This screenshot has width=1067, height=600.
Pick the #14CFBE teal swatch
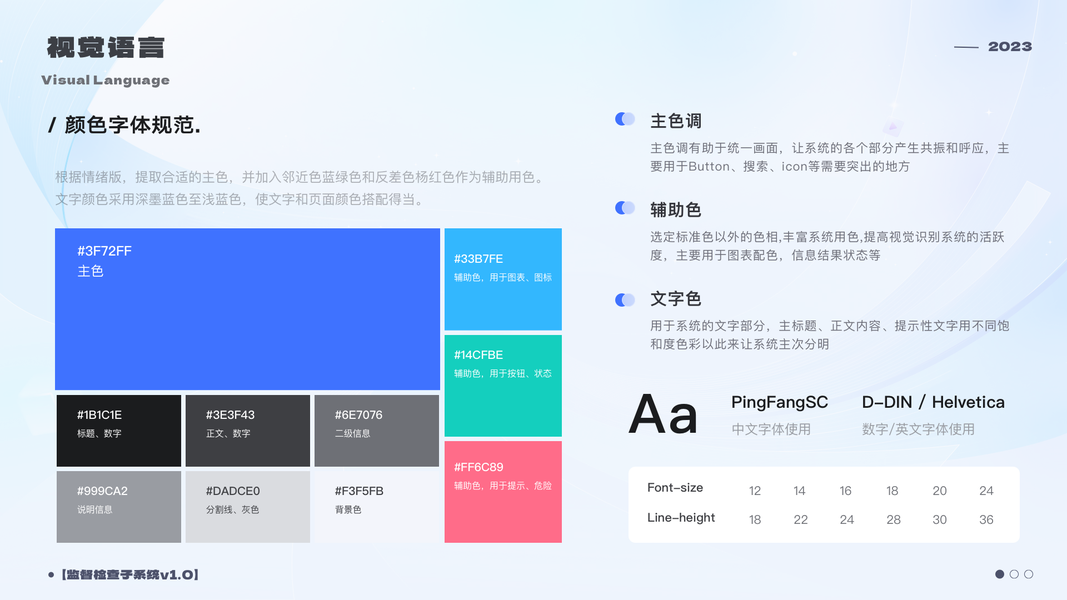pos(503,385)
